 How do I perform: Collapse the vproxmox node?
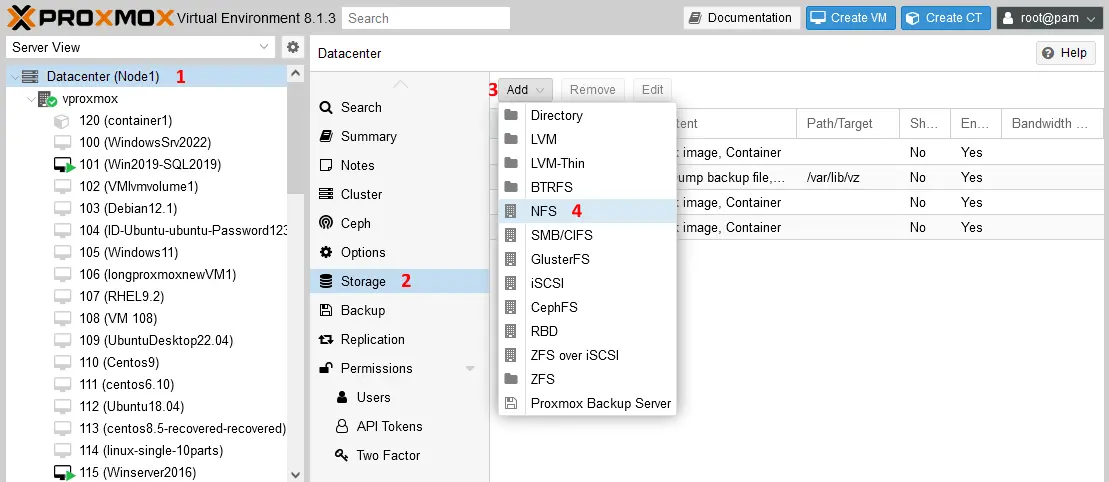coord(31,99)
